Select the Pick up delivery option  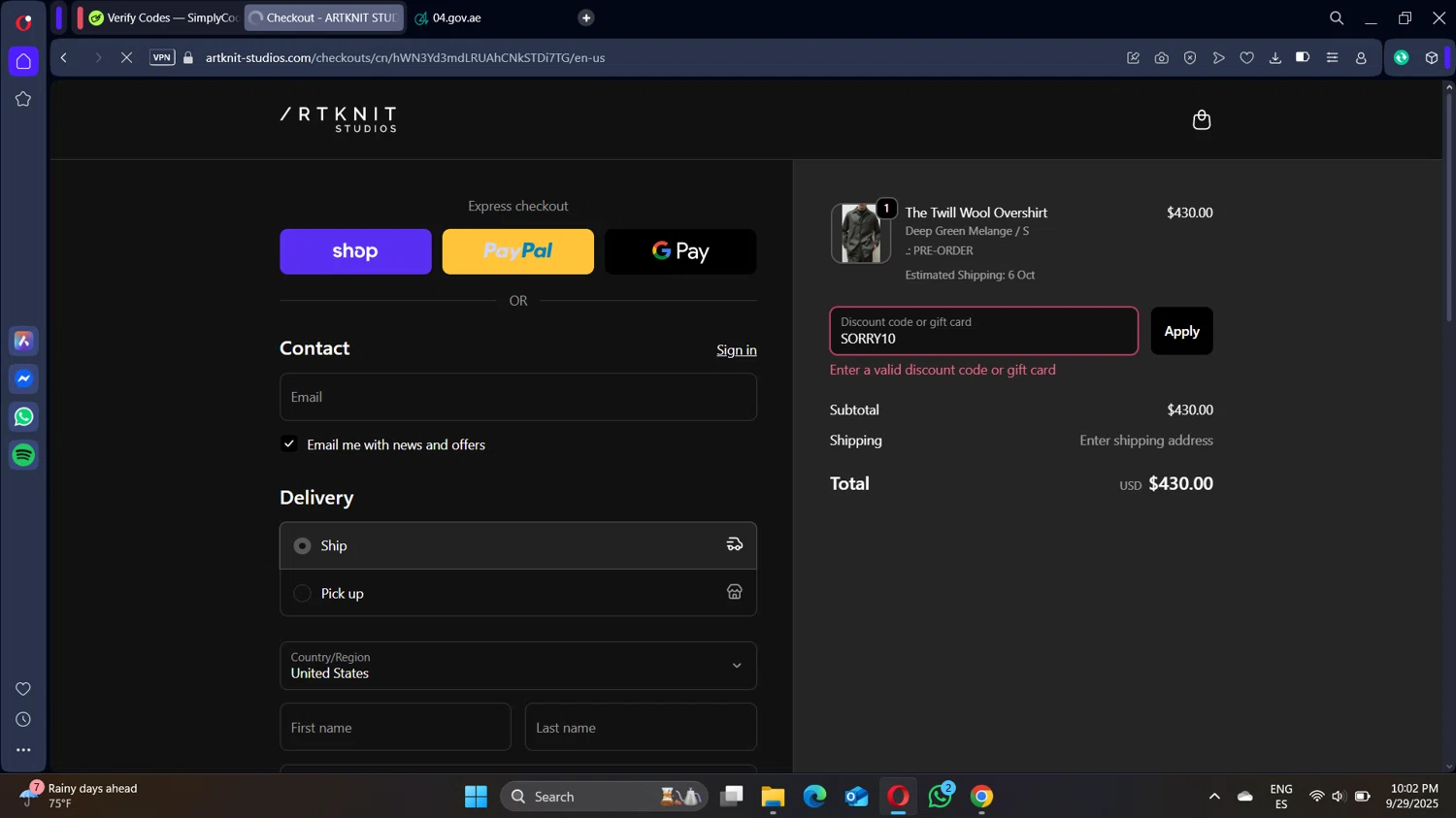pyautogui.click(x=303, y=594)
